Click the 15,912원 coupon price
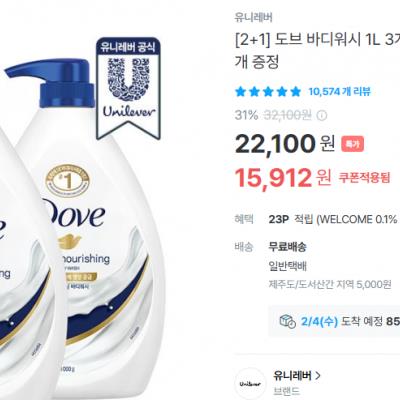The width and height of the screenshot is (400, 400). (283, 178)
